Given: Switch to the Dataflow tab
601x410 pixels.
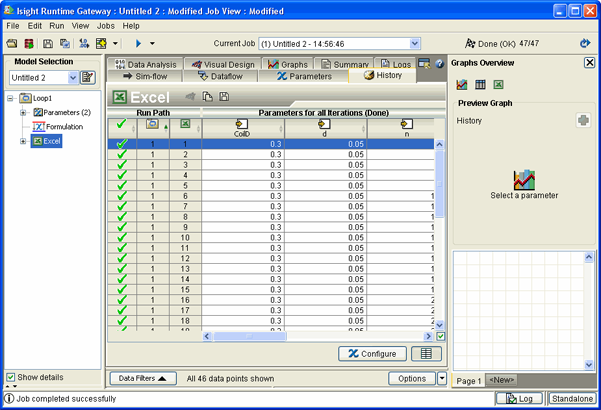Looking at the screenshot, I should (x=220, y=76).
